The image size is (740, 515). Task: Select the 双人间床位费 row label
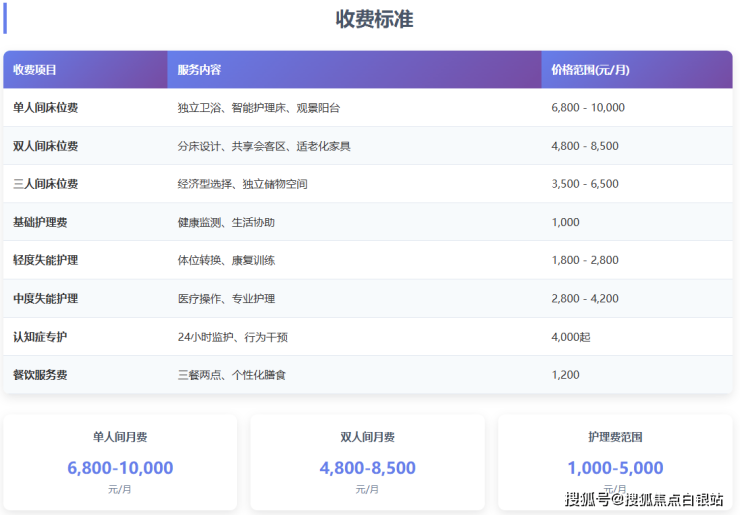[46, 146]
